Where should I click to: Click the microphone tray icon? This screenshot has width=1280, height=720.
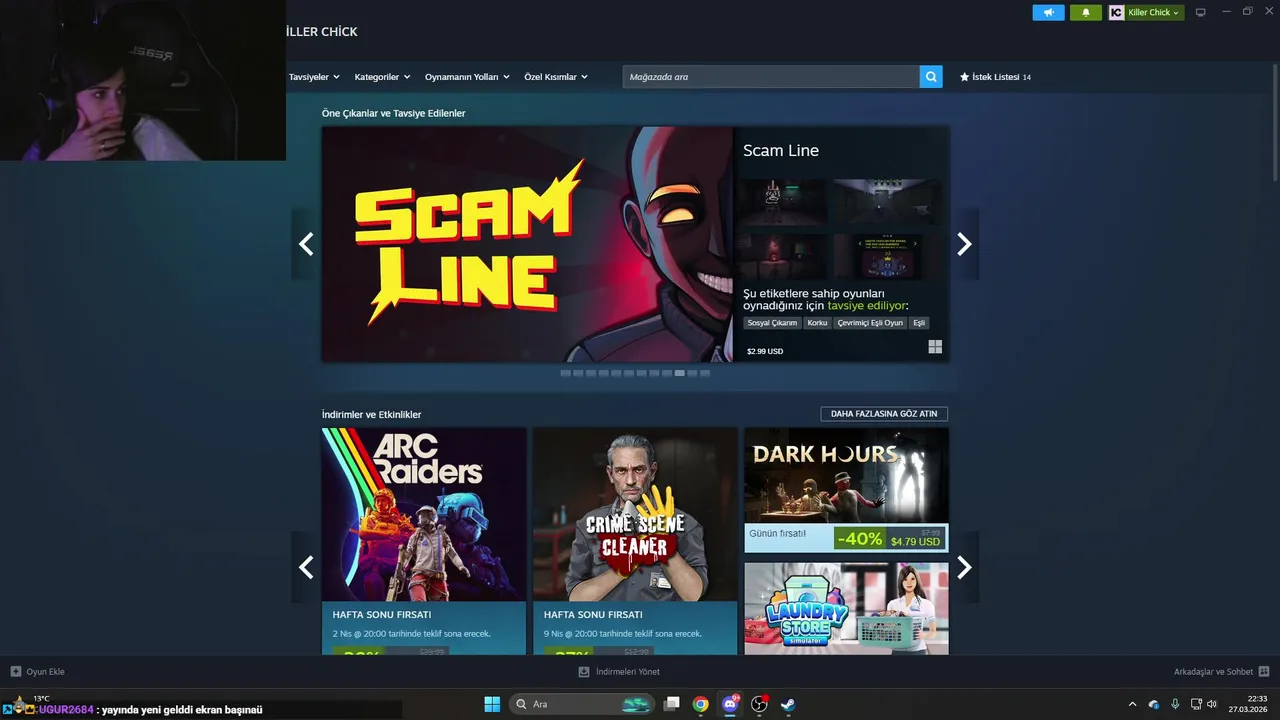pos(1175,704)
